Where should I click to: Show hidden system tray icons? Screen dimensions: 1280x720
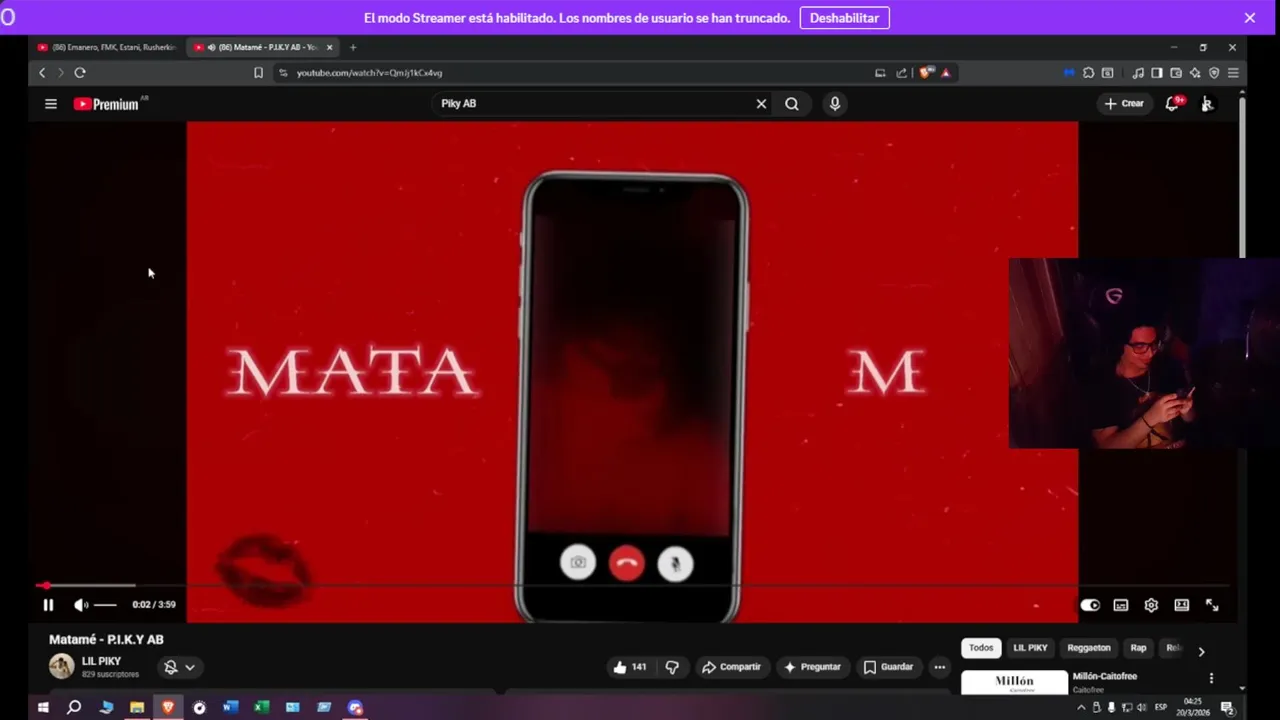pos(1081,707)
